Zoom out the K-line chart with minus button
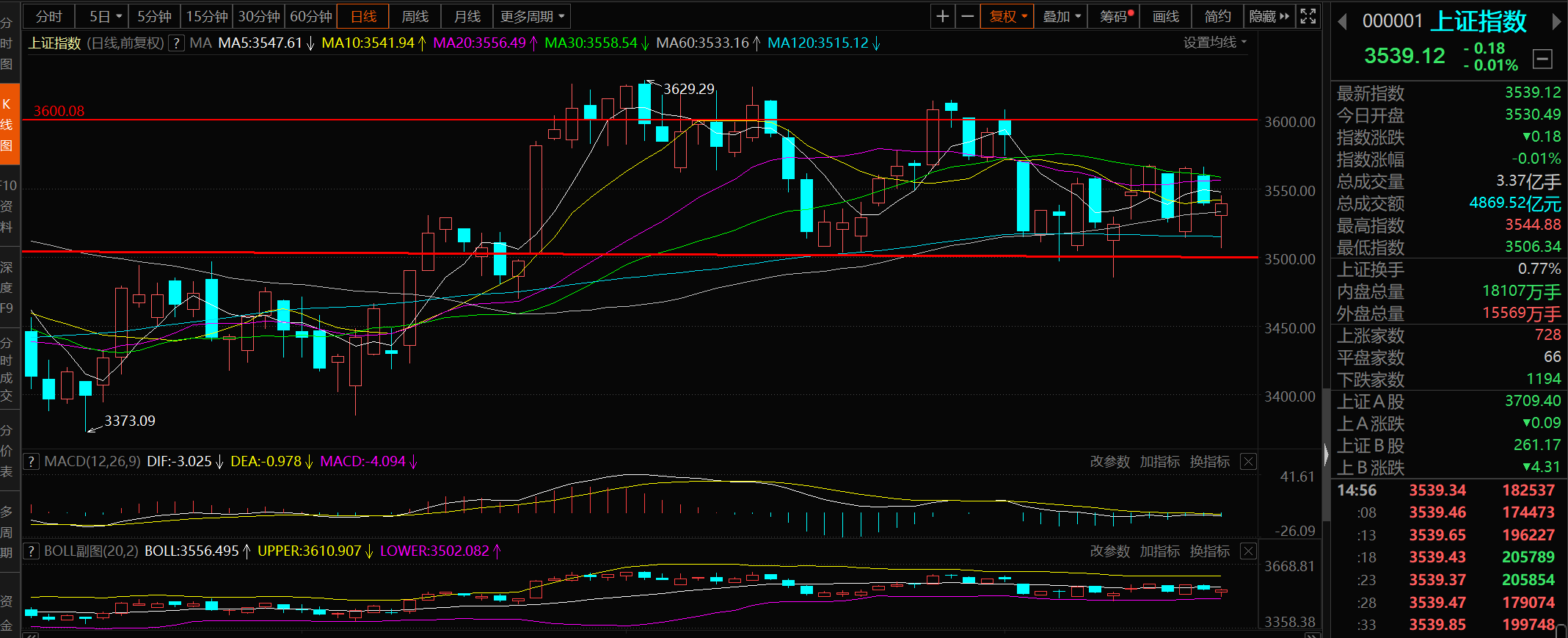The height and width of the screenshot is (638, 1568). coord(968,16)
